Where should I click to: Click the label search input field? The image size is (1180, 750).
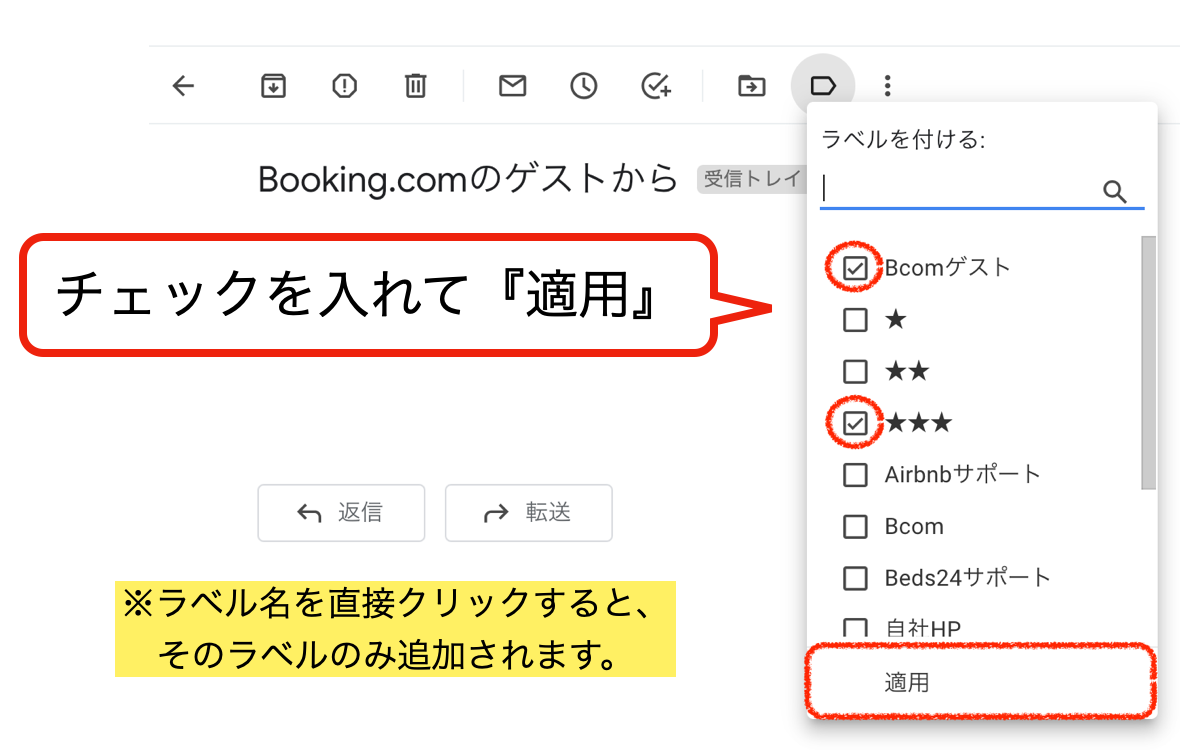coord(958,190)
